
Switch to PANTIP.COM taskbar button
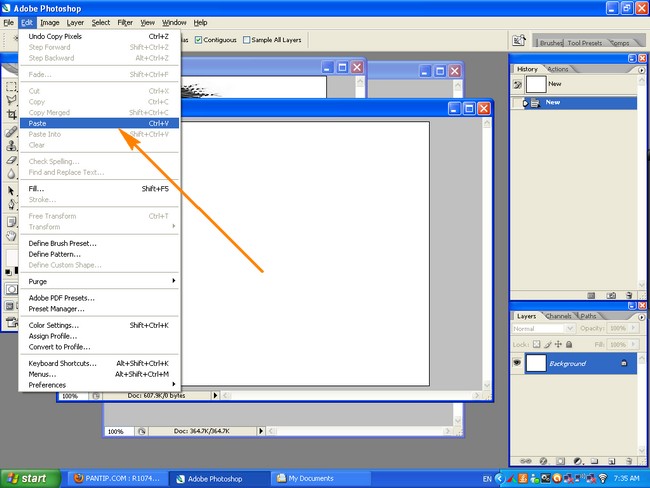tap(117, 478)
